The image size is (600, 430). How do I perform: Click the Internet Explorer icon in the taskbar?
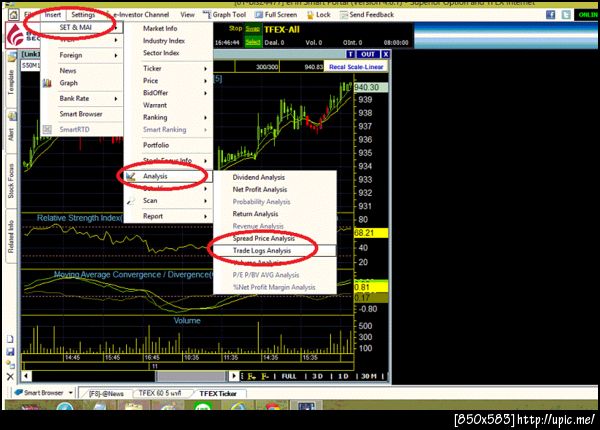238,407
